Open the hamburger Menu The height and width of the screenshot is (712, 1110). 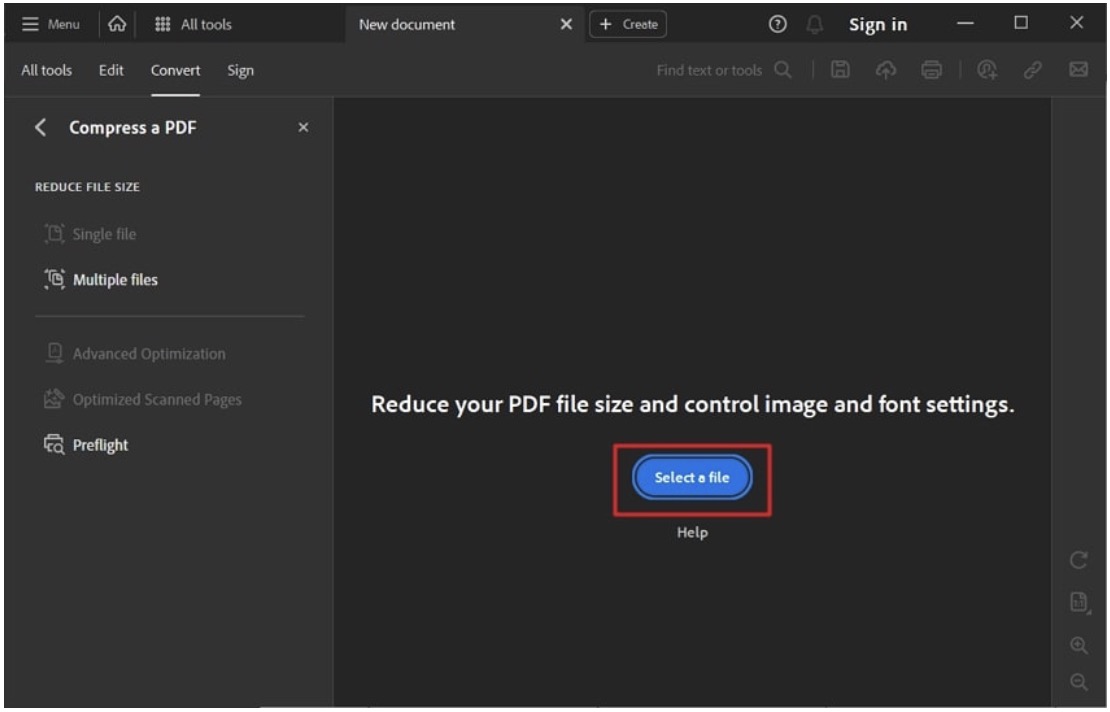coord(51,24)
